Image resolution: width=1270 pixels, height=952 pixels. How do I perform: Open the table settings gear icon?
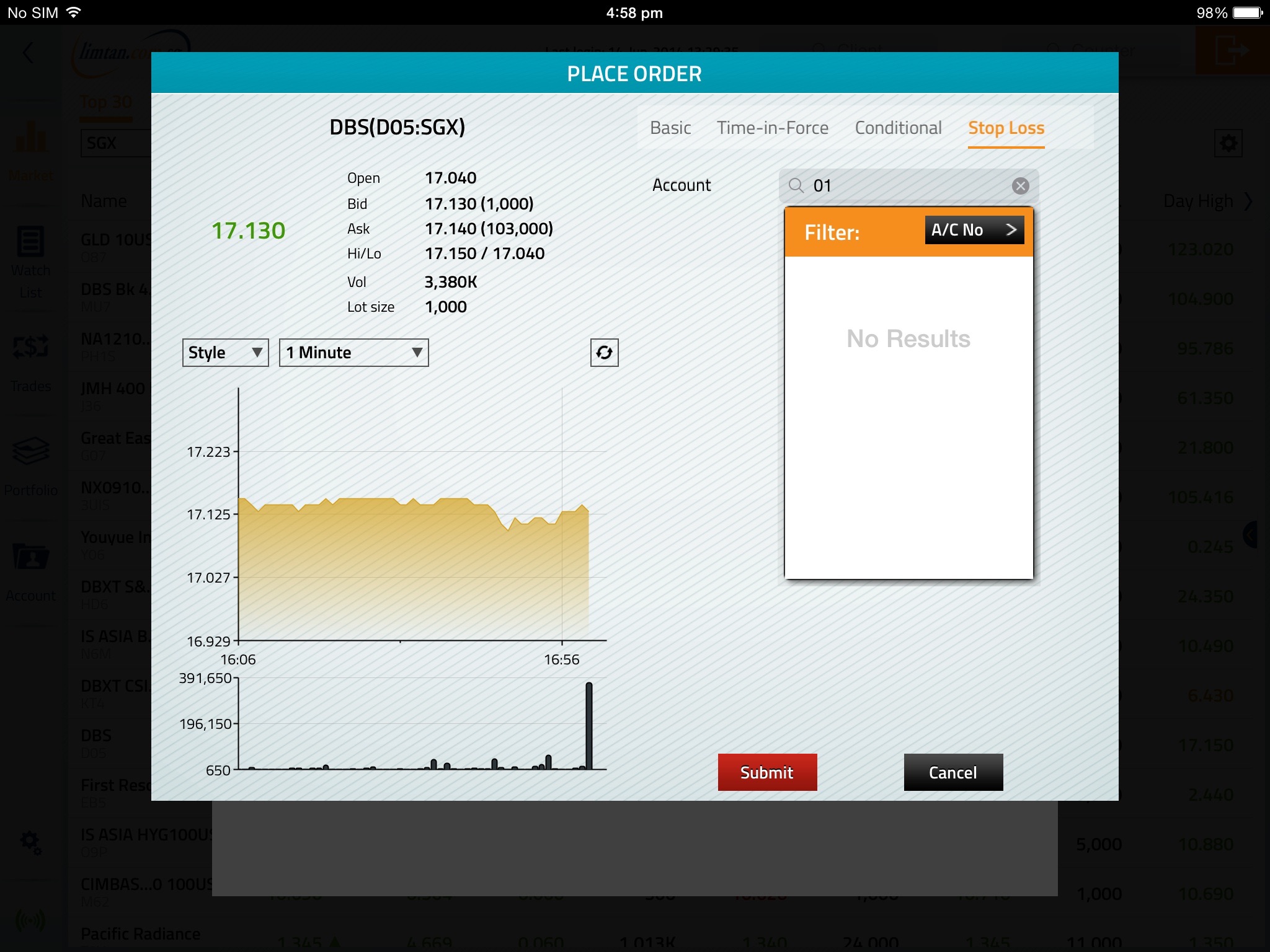[1228, 143]
